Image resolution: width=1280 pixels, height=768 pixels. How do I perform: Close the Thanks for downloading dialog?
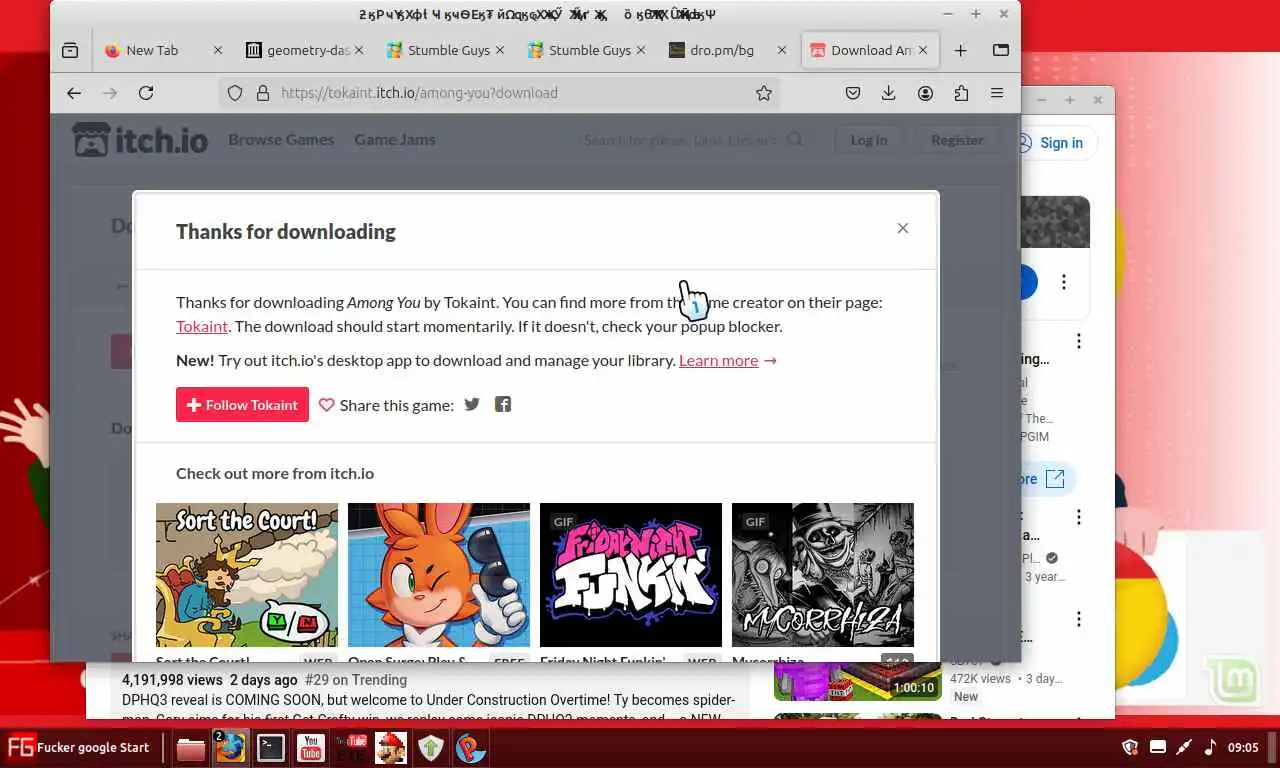902,228
